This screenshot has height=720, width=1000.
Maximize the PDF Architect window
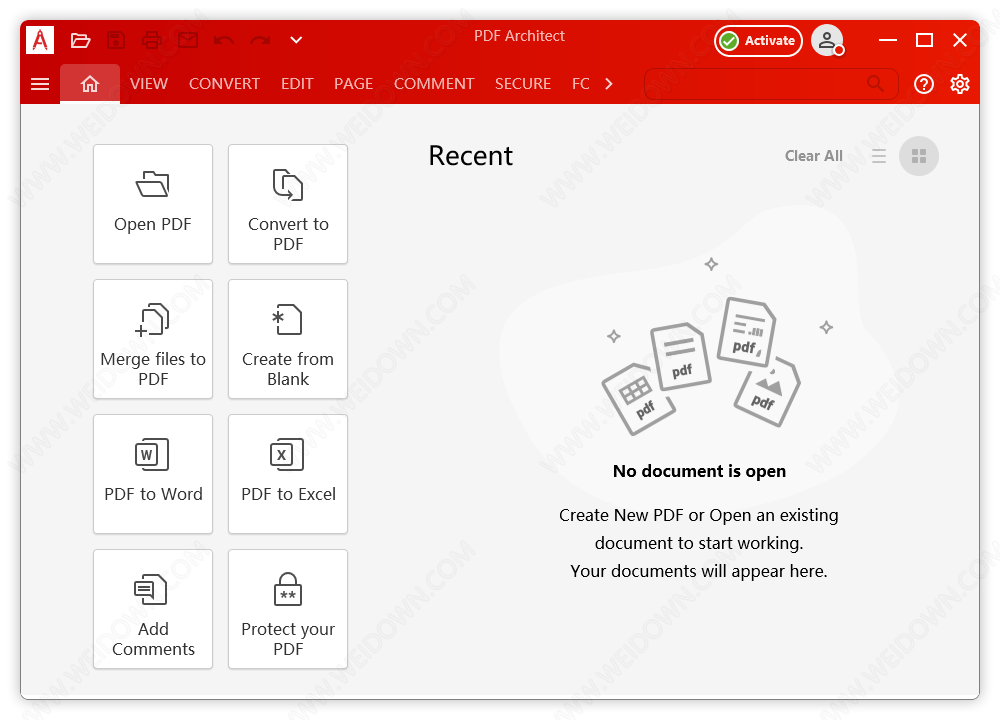(924, 40)
